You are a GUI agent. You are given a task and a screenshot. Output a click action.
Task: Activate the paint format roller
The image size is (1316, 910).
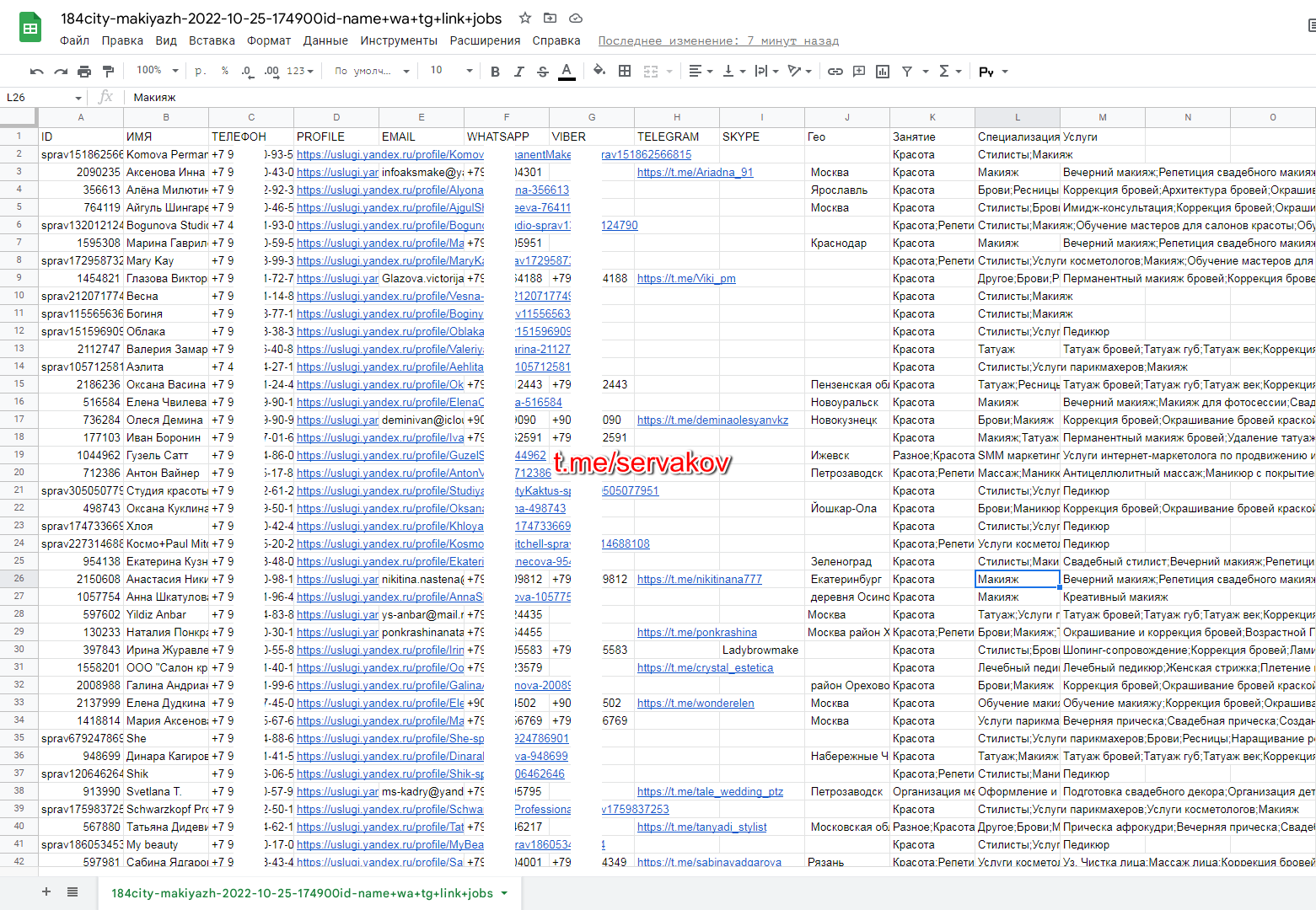coord(108,72)
